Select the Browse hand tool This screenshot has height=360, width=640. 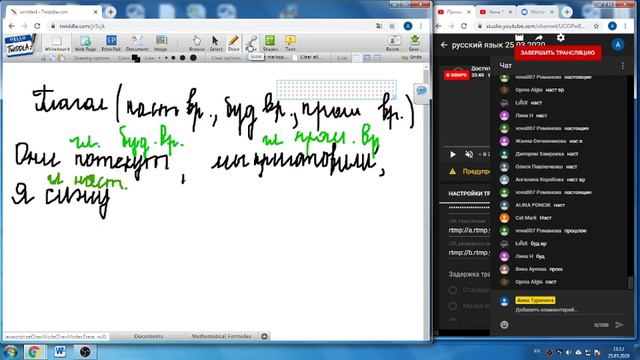197,43
